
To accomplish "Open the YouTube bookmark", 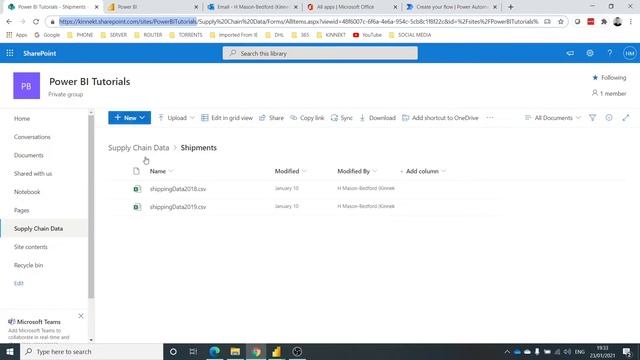I will coord(367,35).
